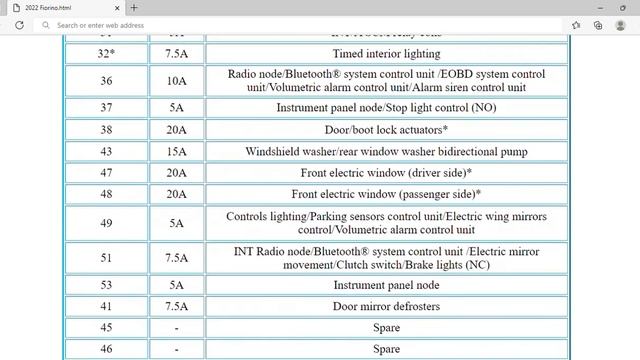Image resolution: width=640 pixels, height=360 pixels.
Task: Click the 'Spare' cell in row 45
Action: click(387, 328)
